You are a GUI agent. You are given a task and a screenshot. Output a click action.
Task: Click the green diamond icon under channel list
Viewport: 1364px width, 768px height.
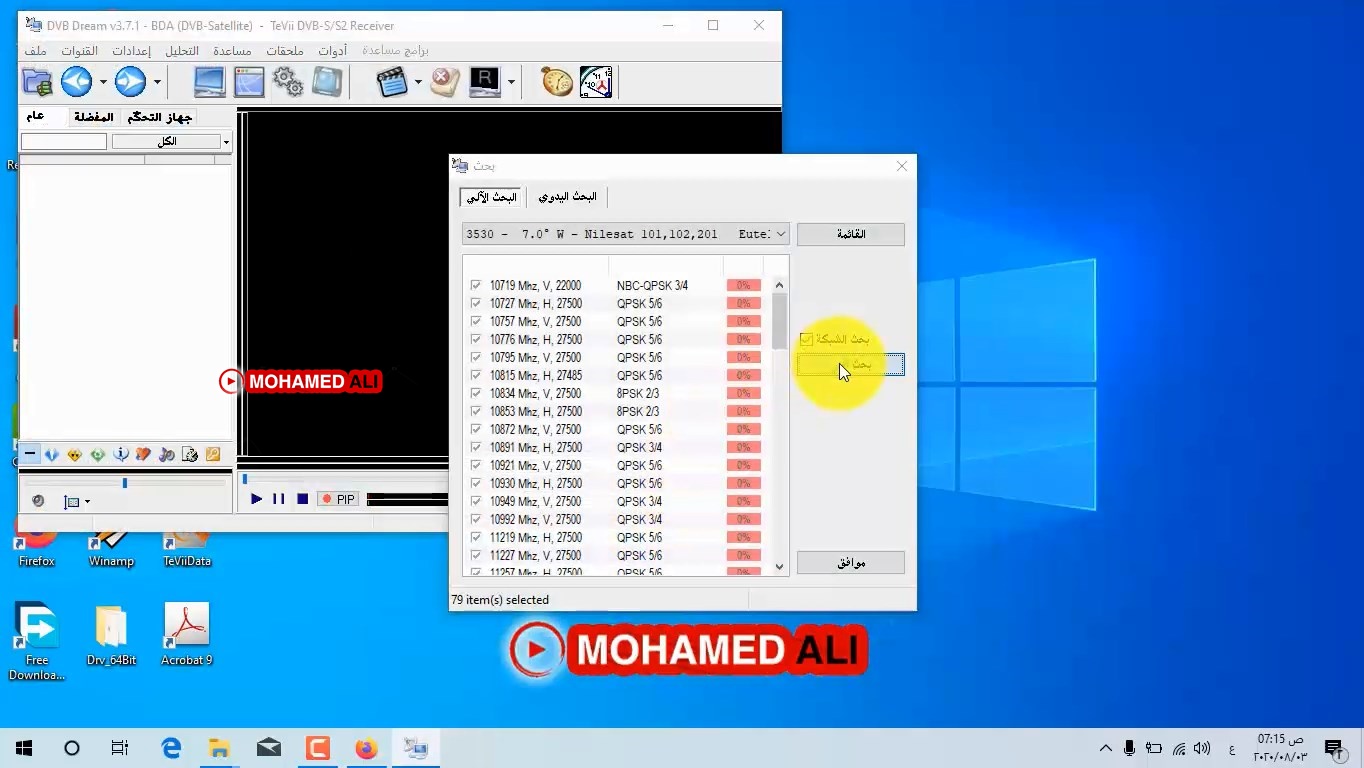98,454
